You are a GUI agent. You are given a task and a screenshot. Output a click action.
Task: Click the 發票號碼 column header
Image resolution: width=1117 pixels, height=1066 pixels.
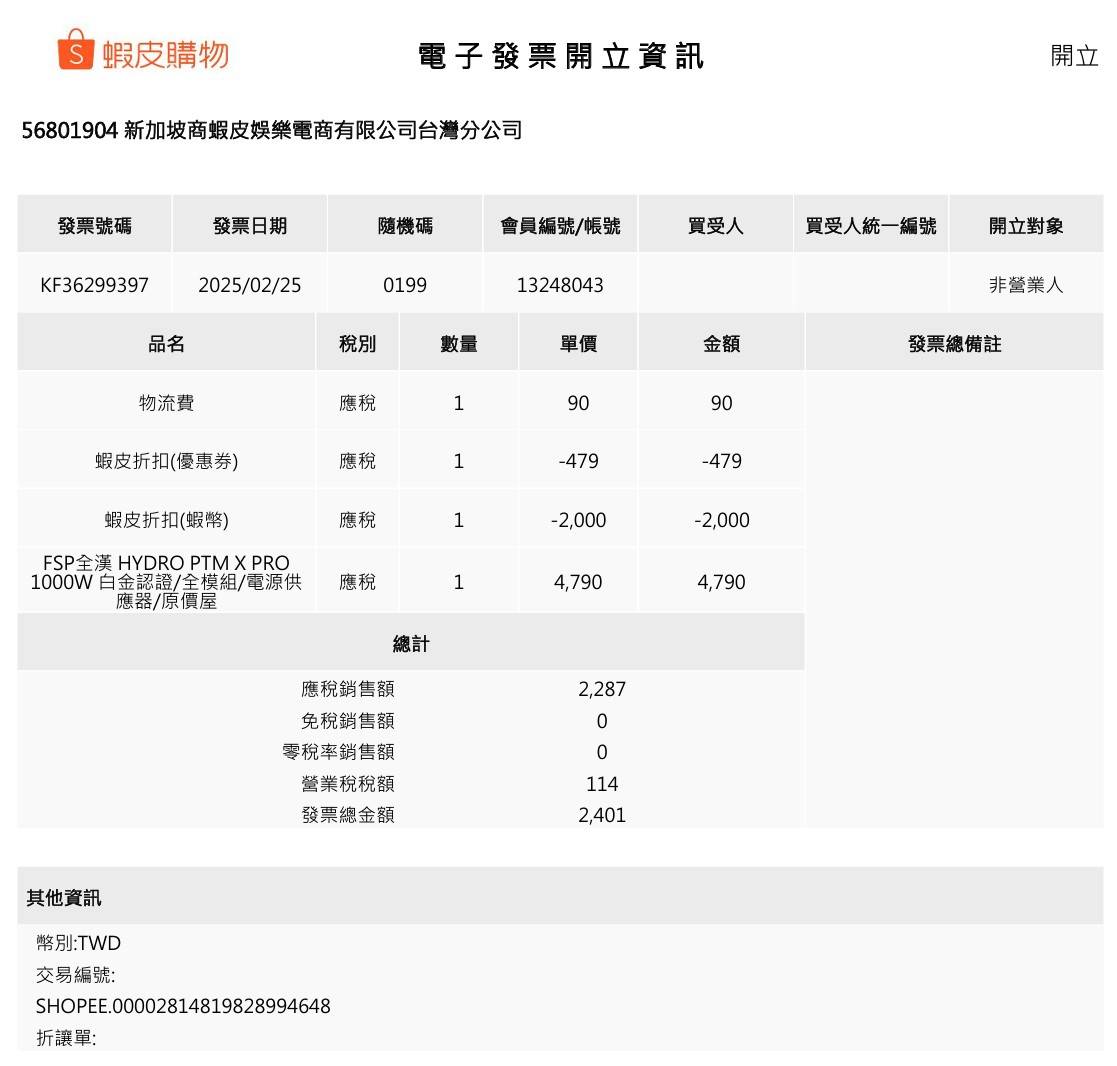click(95, 226)
